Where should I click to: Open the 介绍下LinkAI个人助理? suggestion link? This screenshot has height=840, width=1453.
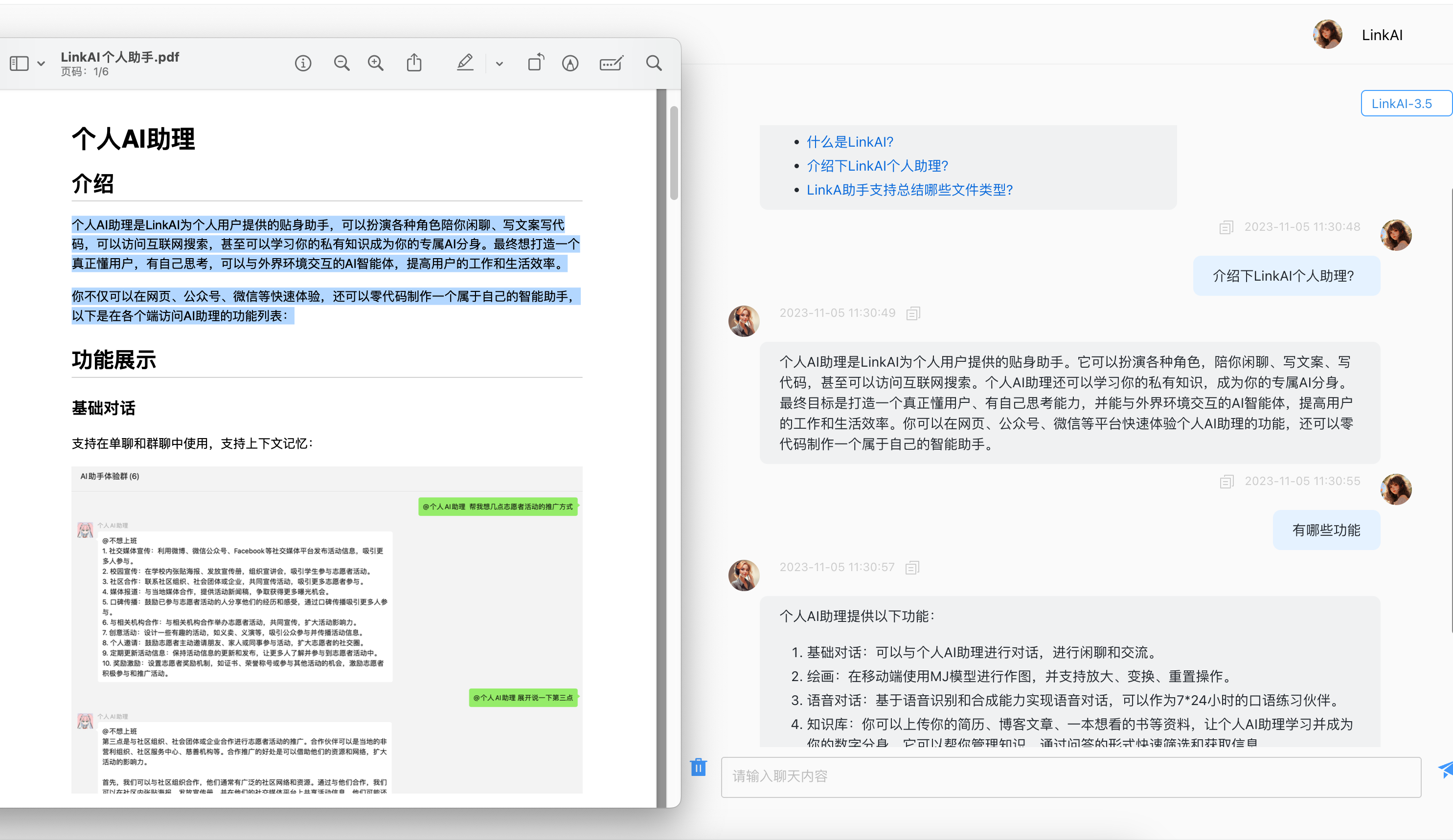(x=877, y=166)
